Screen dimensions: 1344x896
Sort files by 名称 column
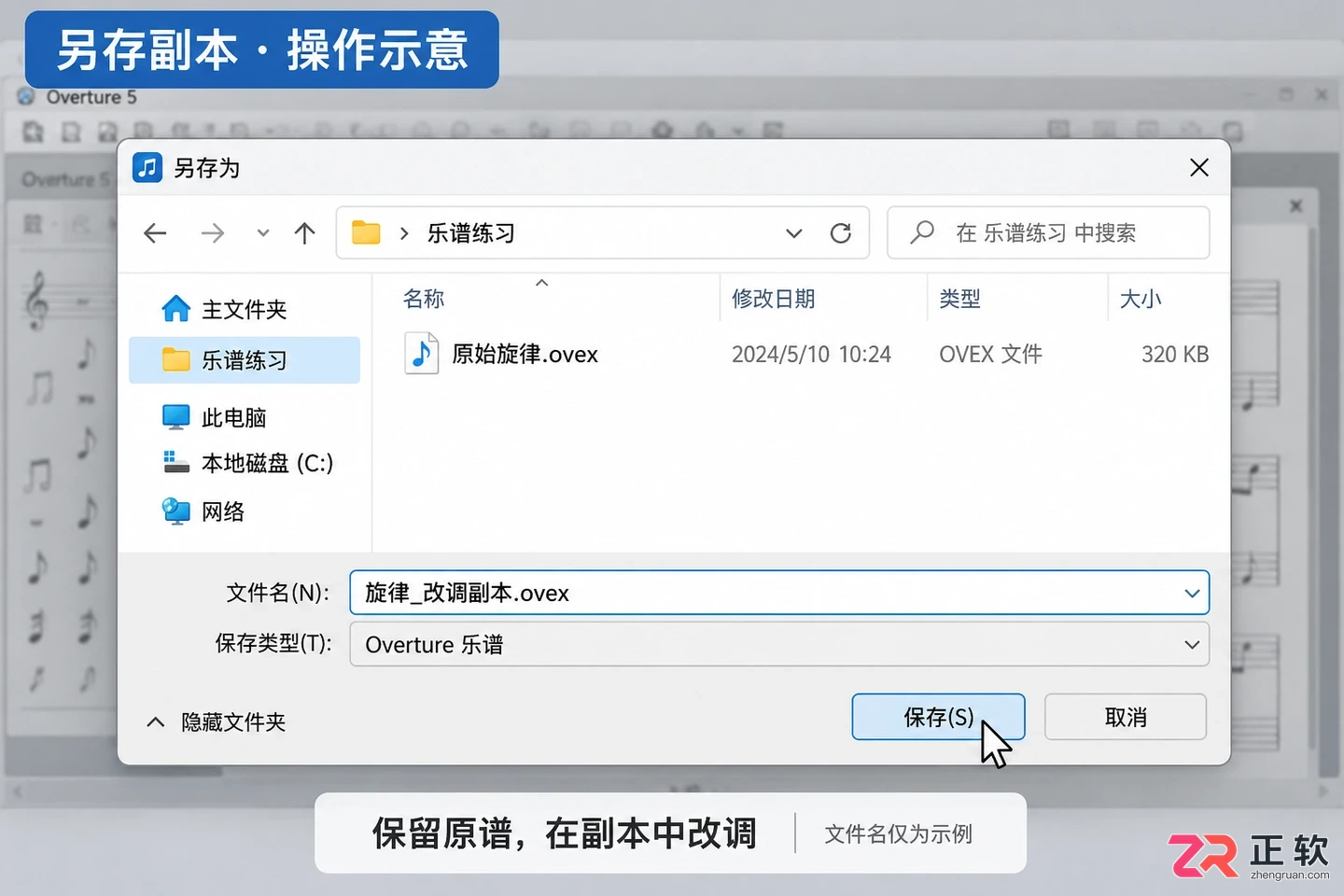tap(424, 299)
